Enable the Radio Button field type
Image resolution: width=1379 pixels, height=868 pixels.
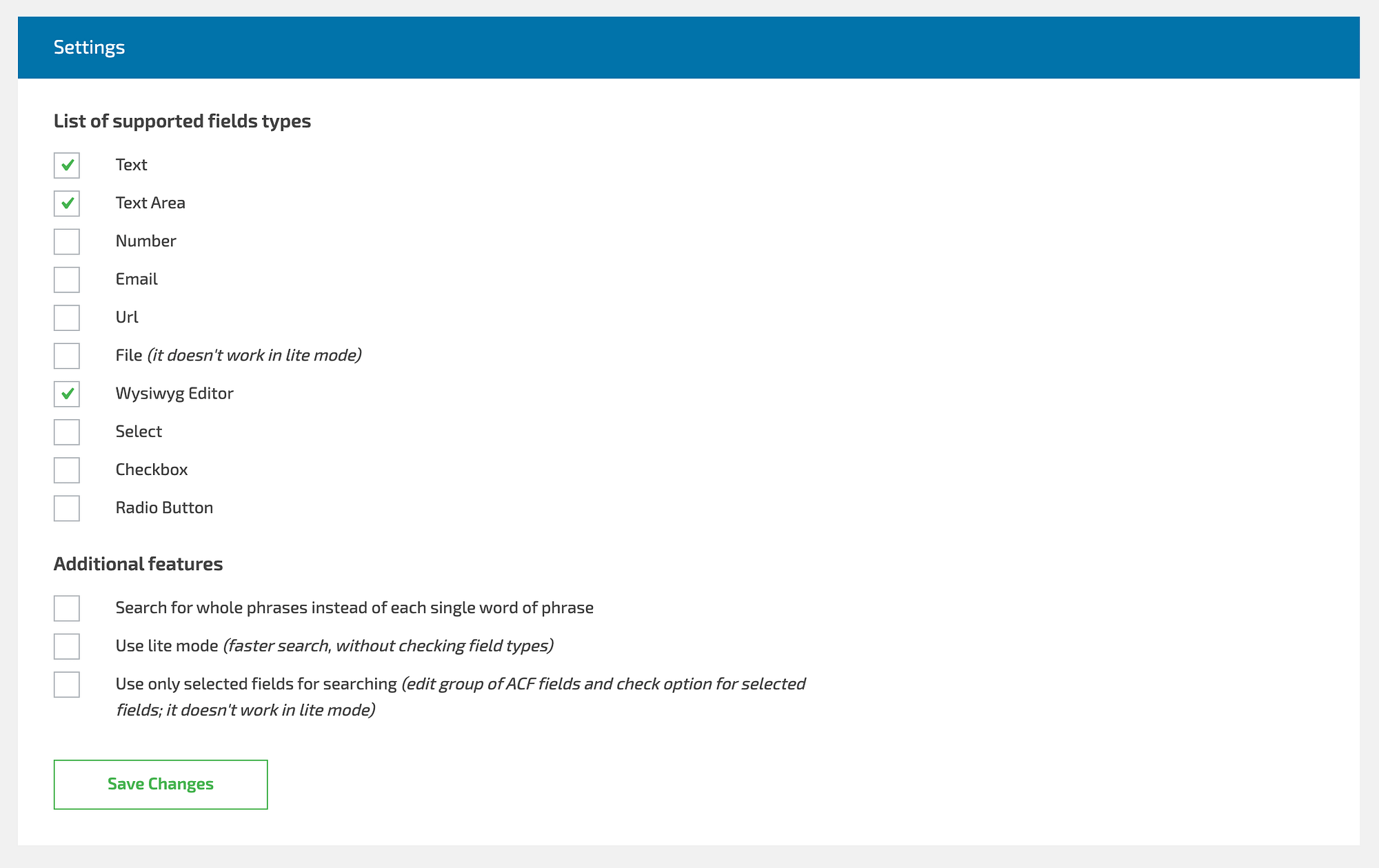[66, 508]
